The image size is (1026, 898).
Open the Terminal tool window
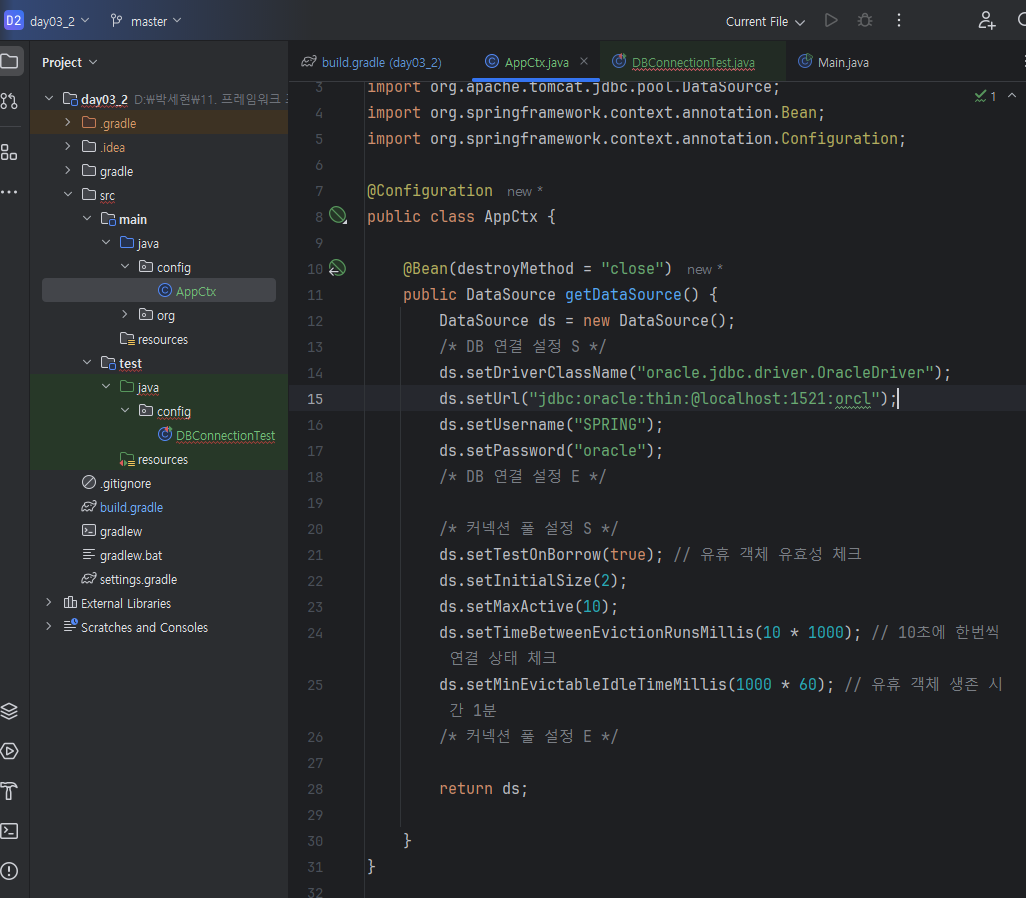(9, 831)
